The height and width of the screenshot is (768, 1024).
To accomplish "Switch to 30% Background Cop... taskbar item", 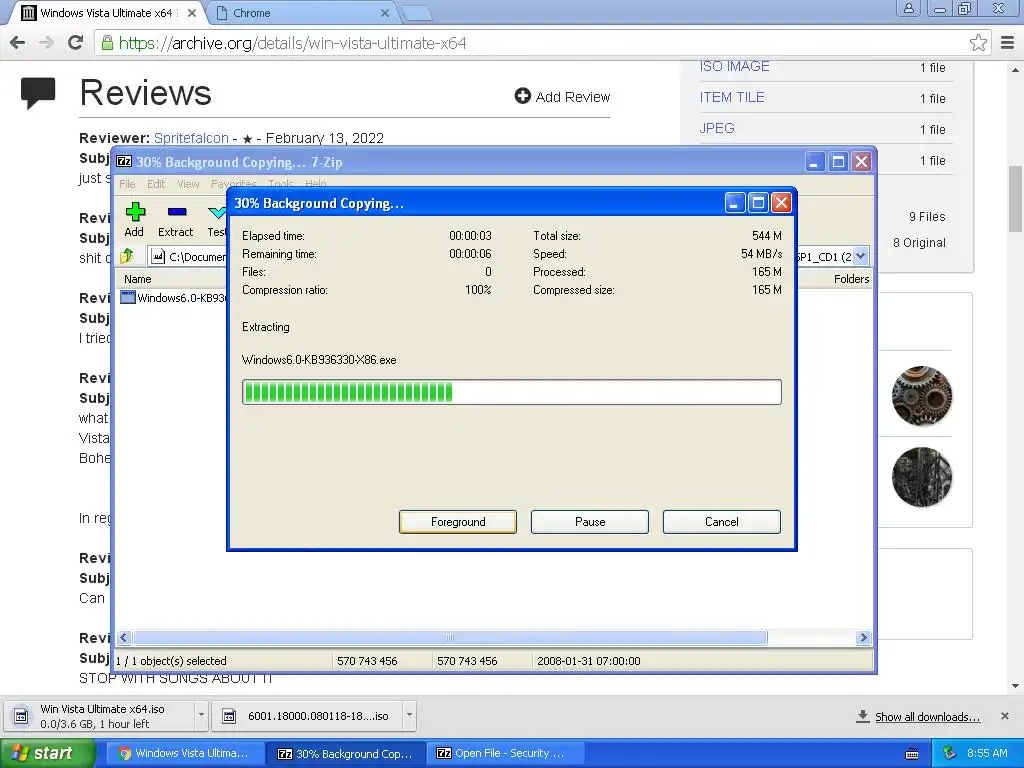I will pos(346,753).
